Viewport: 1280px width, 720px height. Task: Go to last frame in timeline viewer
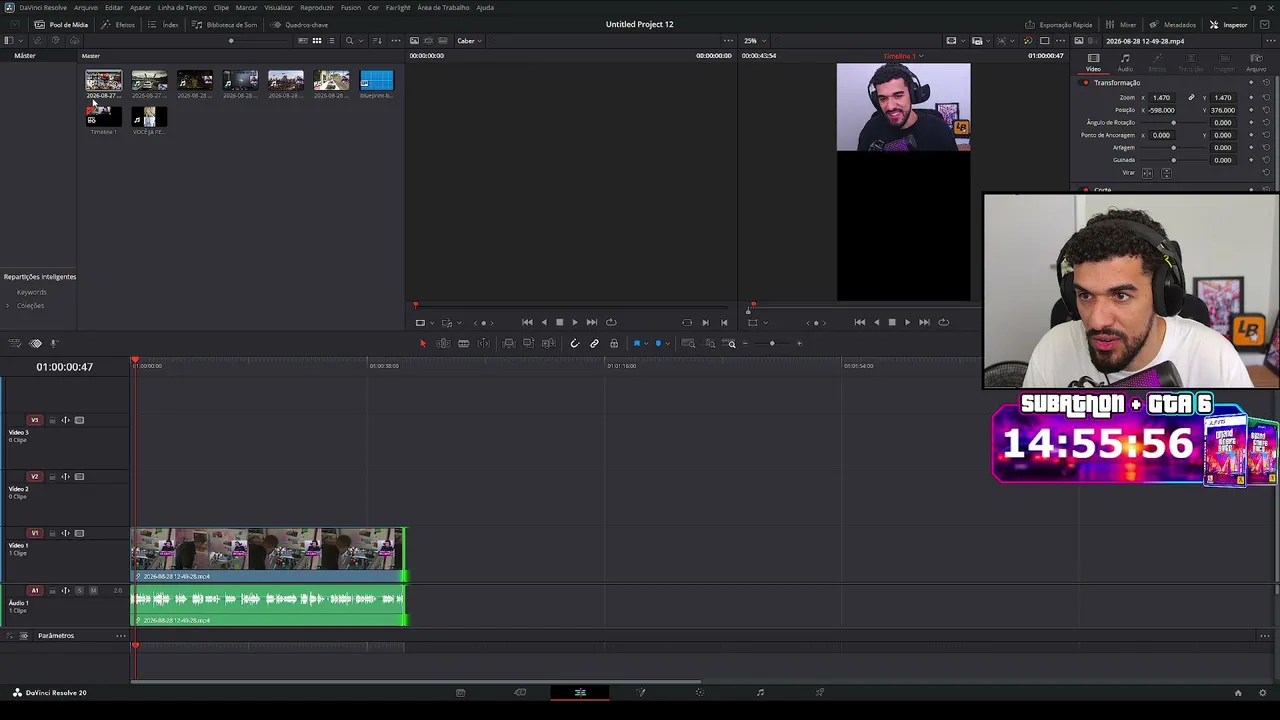tap(924, 322)
